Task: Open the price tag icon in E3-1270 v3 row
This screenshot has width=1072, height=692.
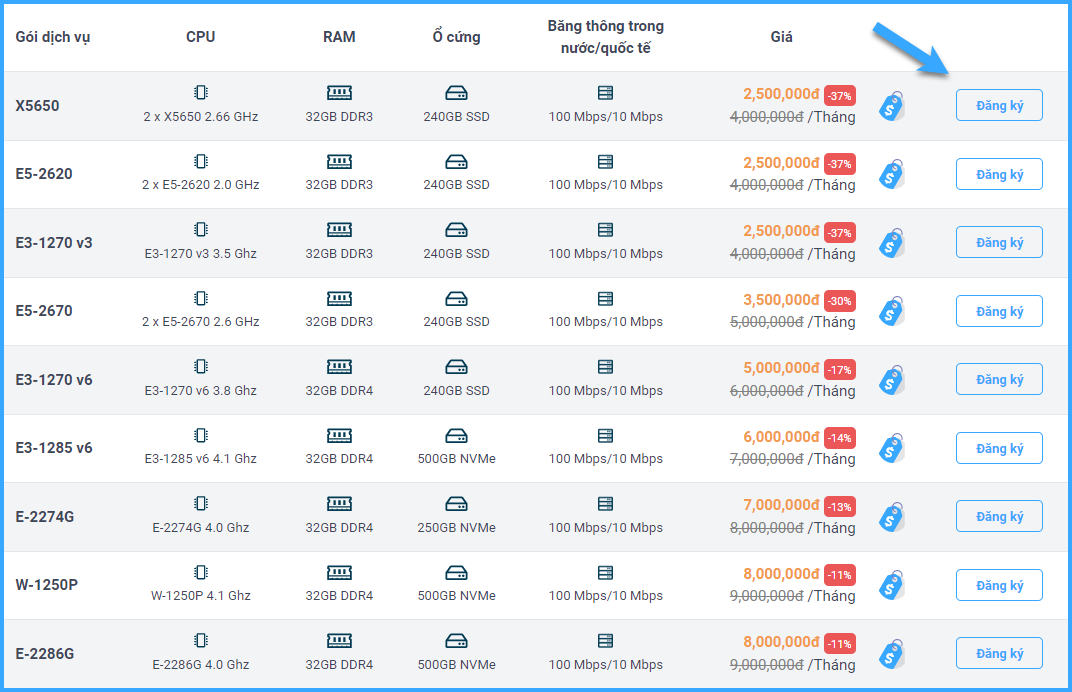Action: 892,243
